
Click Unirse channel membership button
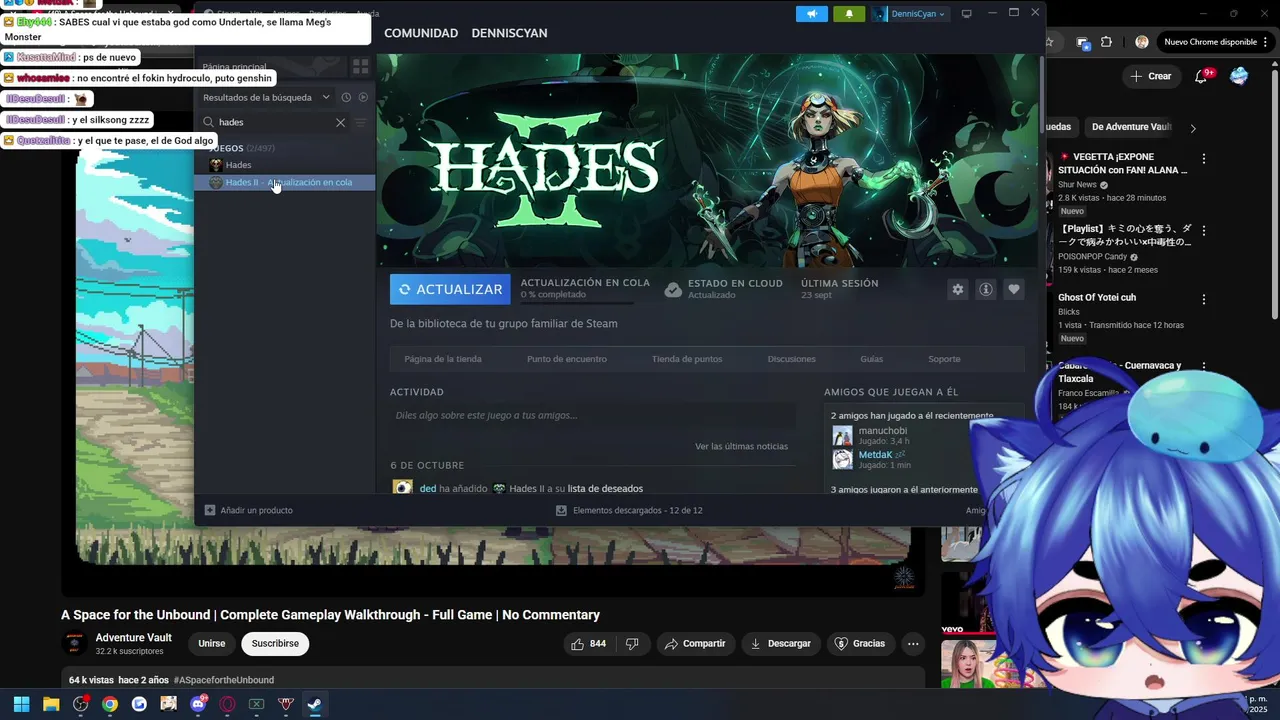(212, 644)
